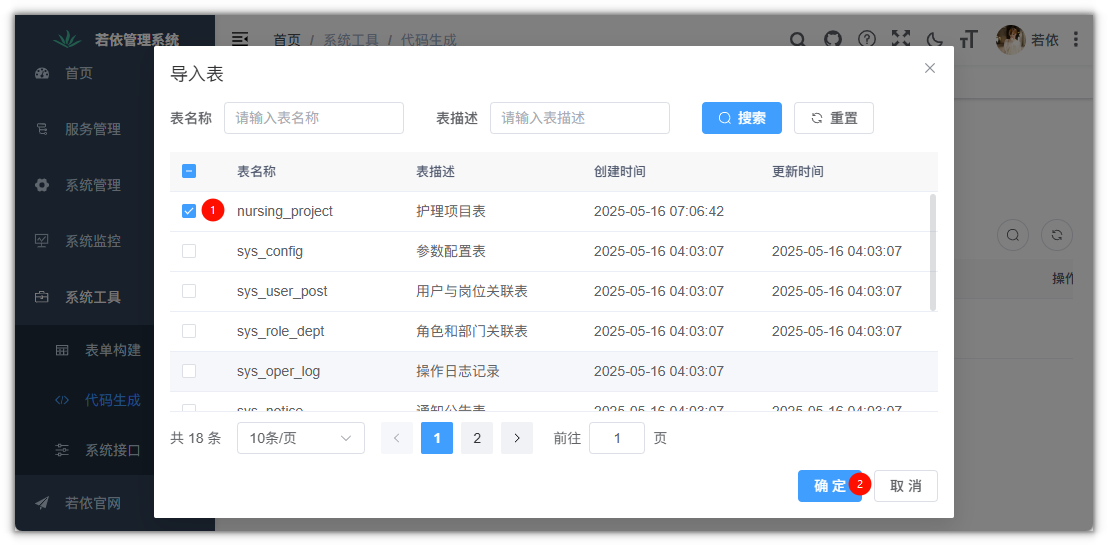Click the 更新时间 column header

click(x=798, y=172)
